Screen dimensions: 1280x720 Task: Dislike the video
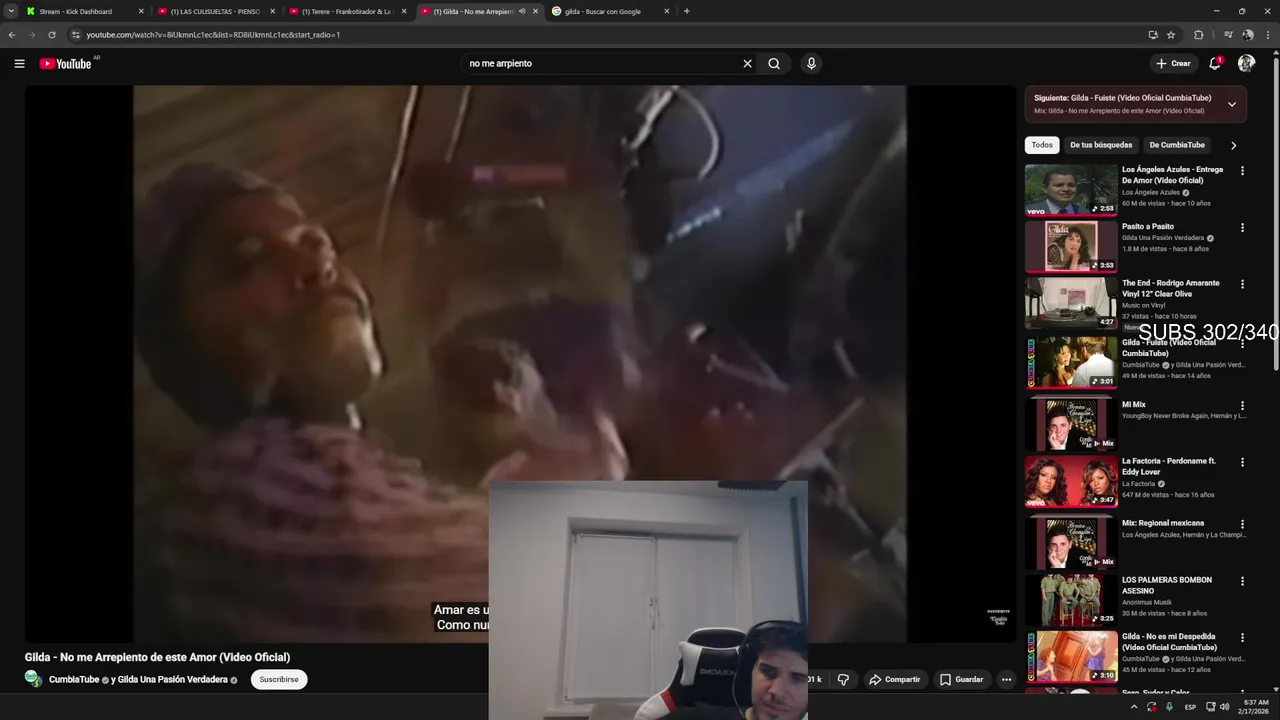pos(843,679)
